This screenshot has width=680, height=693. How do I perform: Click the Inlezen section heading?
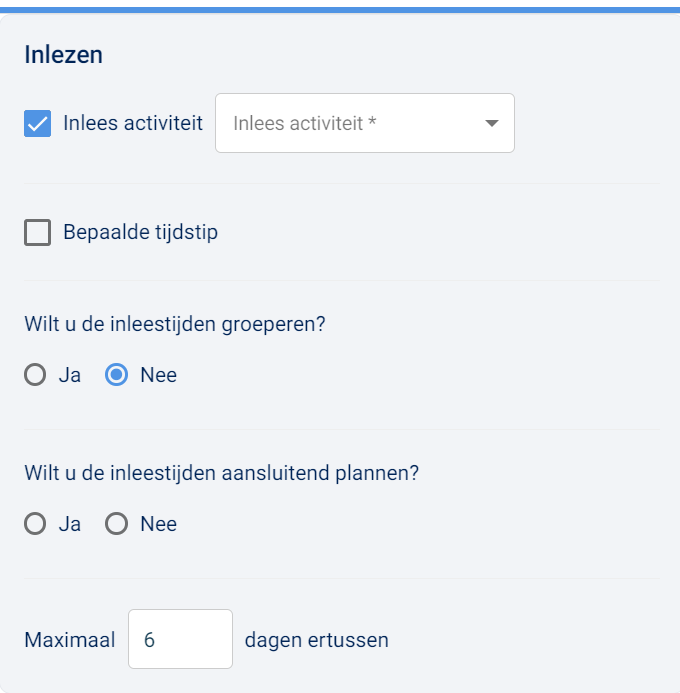pyautogui.click(x=63, y=55)
